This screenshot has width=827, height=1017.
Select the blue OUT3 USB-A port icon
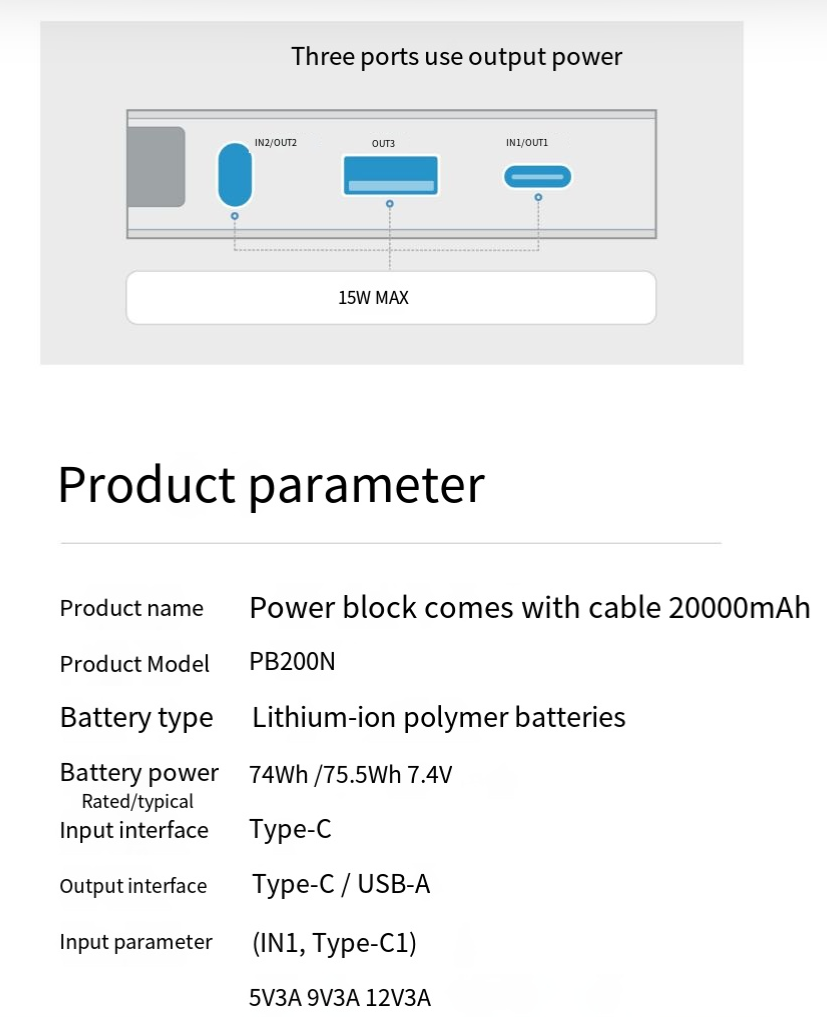click(390, 175)
